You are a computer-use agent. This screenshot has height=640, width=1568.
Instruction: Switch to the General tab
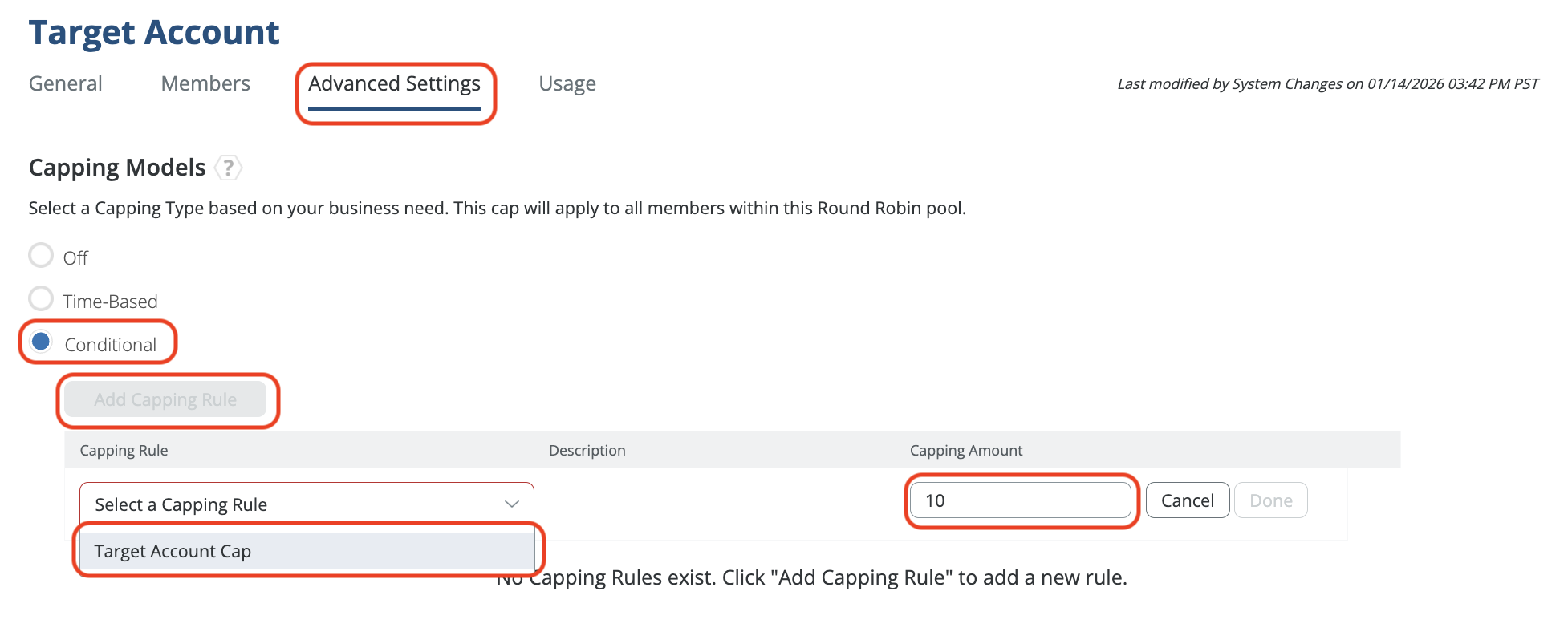click(x=66, y=83)
